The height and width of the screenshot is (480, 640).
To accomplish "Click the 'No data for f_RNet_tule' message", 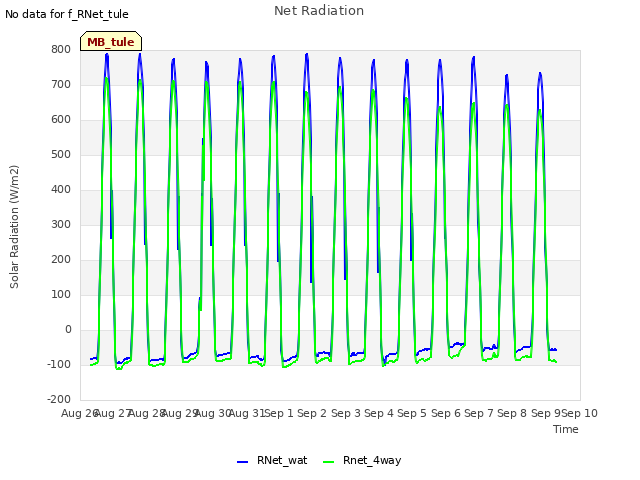I will tap(67, 14).
